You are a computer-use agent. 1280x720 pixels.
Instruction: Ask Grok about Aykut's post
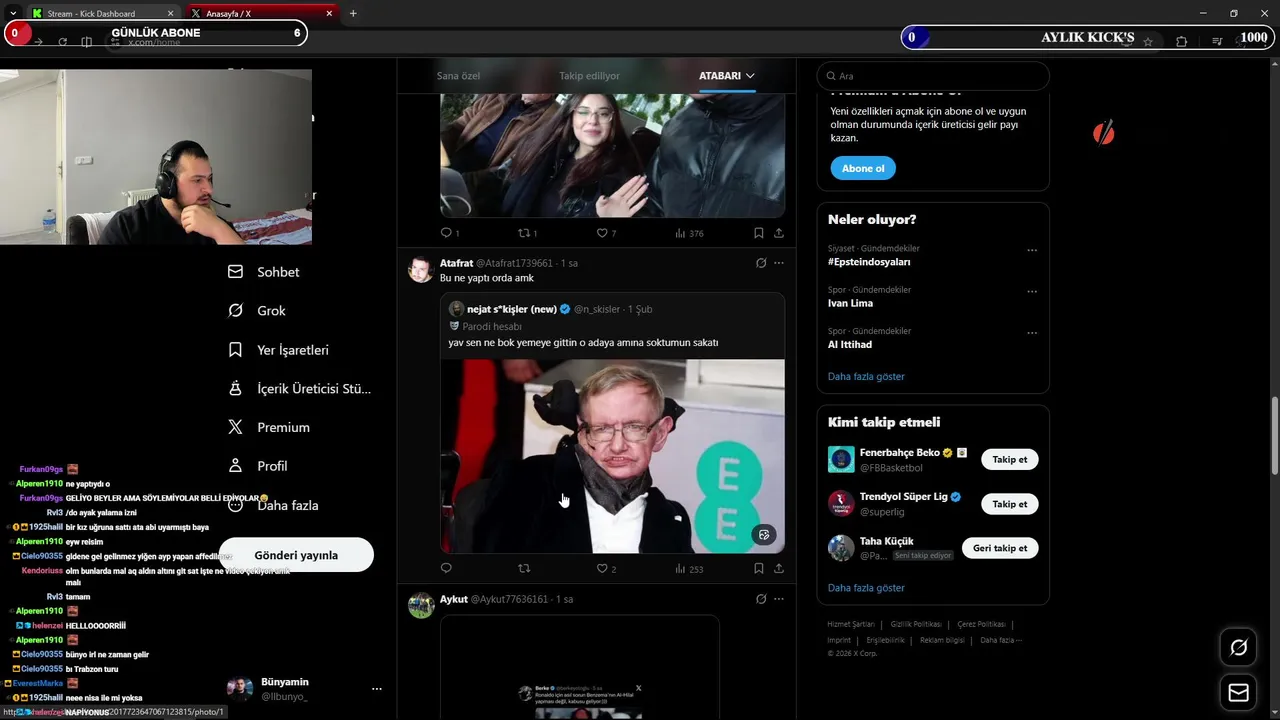[761, 599]
